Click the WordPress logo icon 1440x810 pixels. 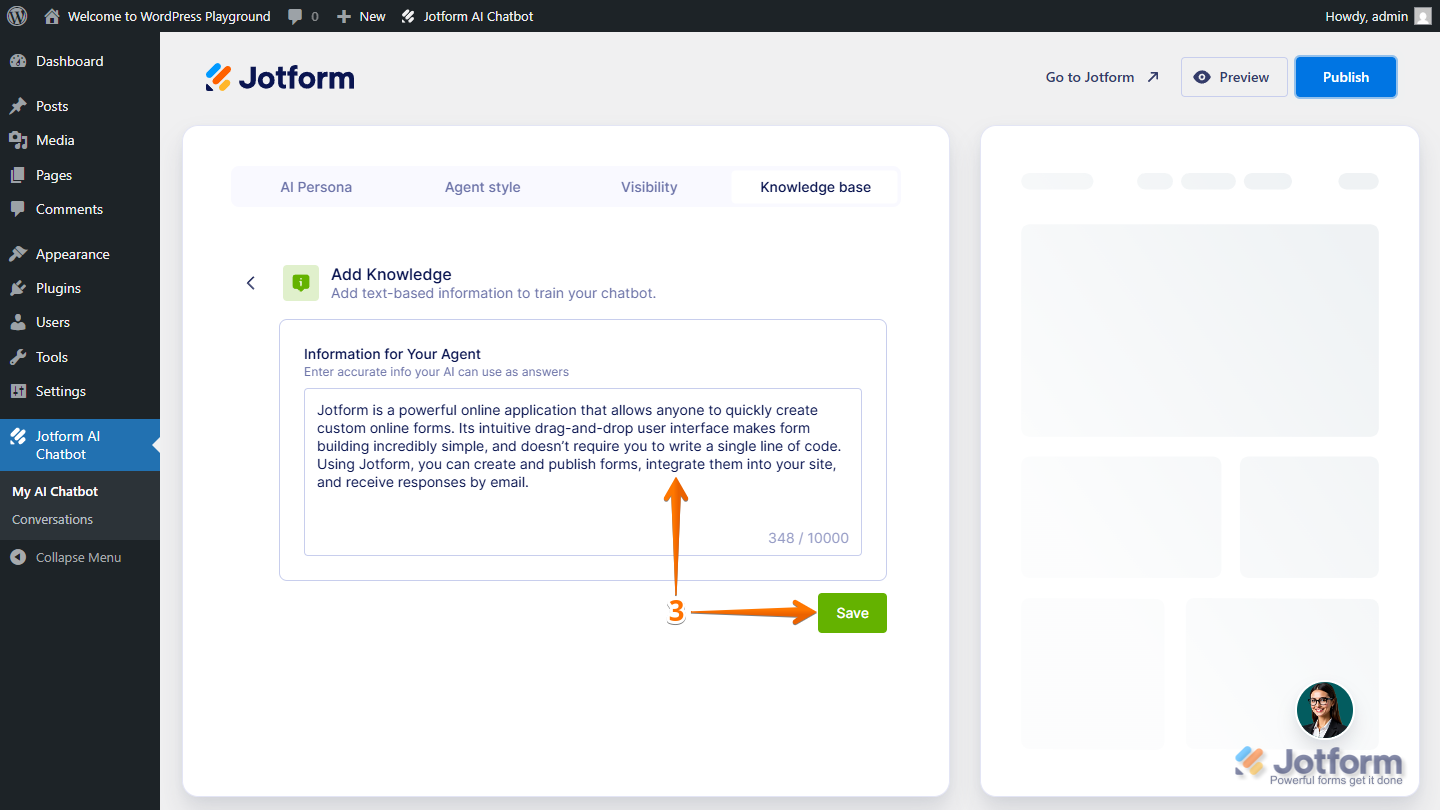point(17,16)
